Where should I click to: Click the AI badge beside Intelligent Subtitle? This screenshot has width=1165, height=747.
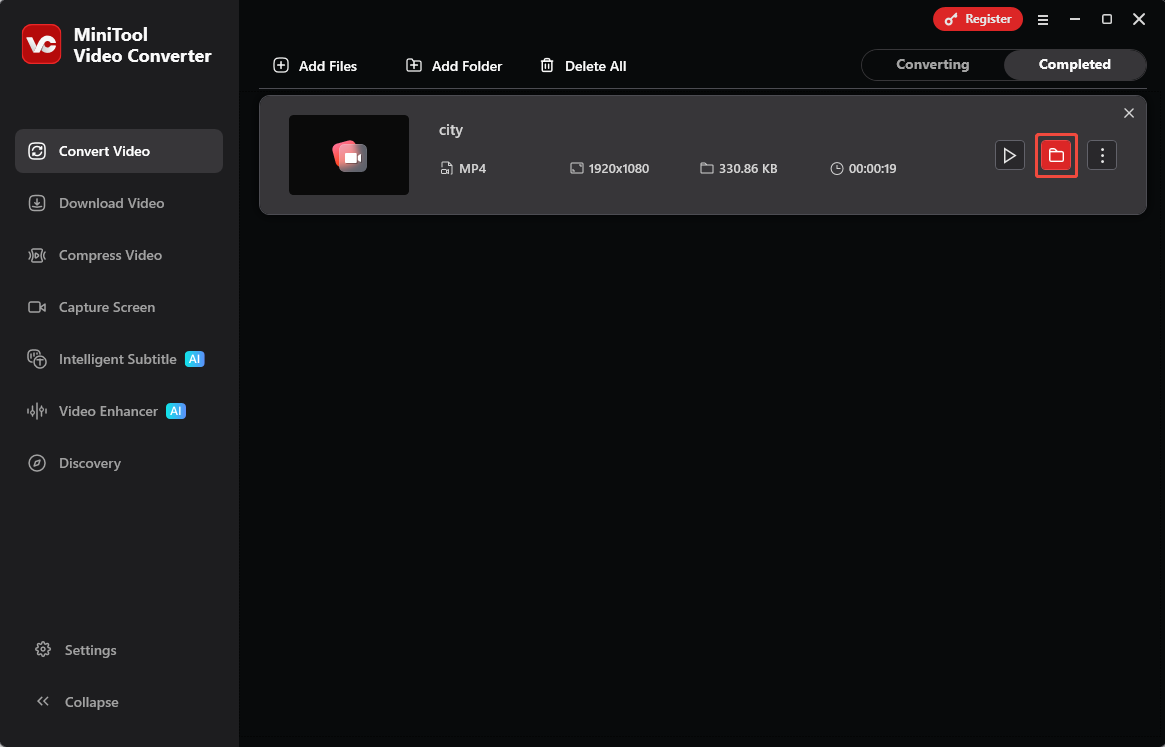[x=195, y=359]
